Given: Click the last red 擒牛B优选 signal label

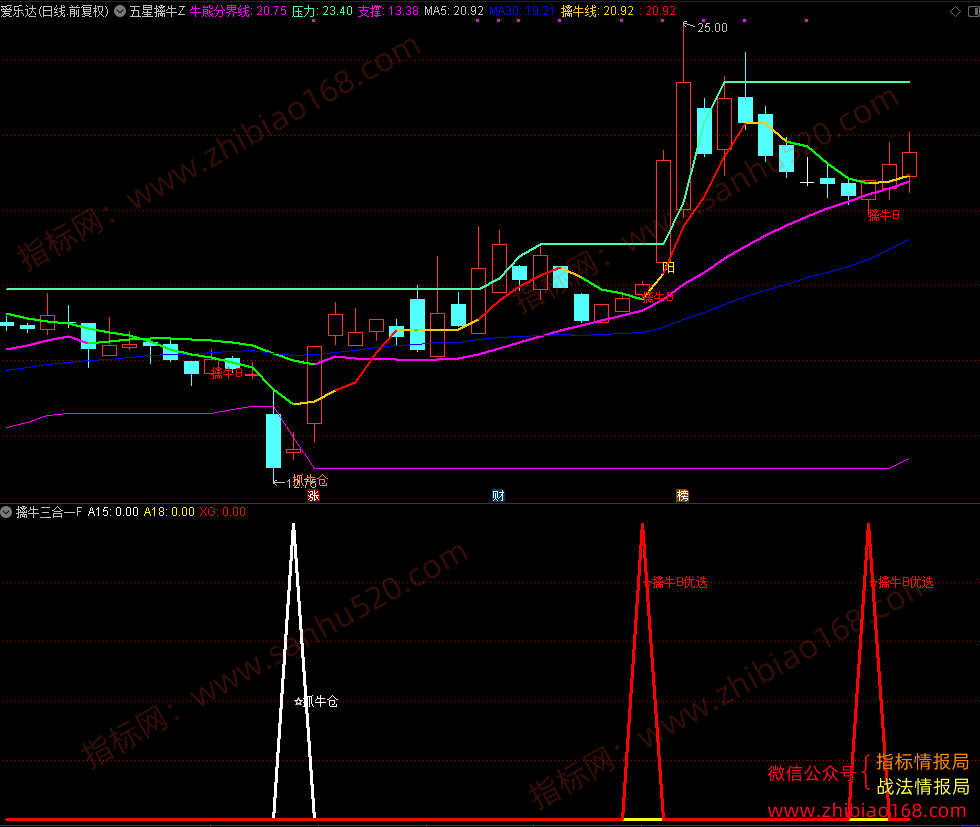Looking at the screenshot, I should click(901, 583).
